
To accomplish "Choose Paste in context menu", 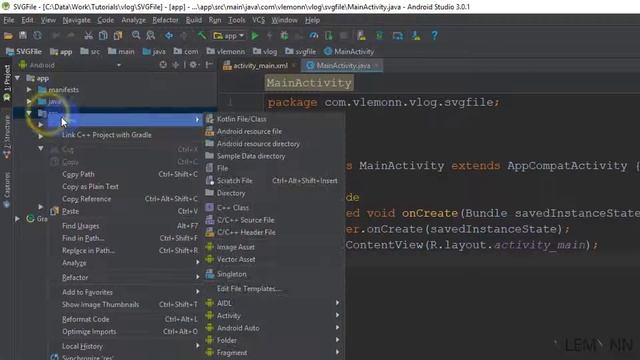I will tap(70, 211).
